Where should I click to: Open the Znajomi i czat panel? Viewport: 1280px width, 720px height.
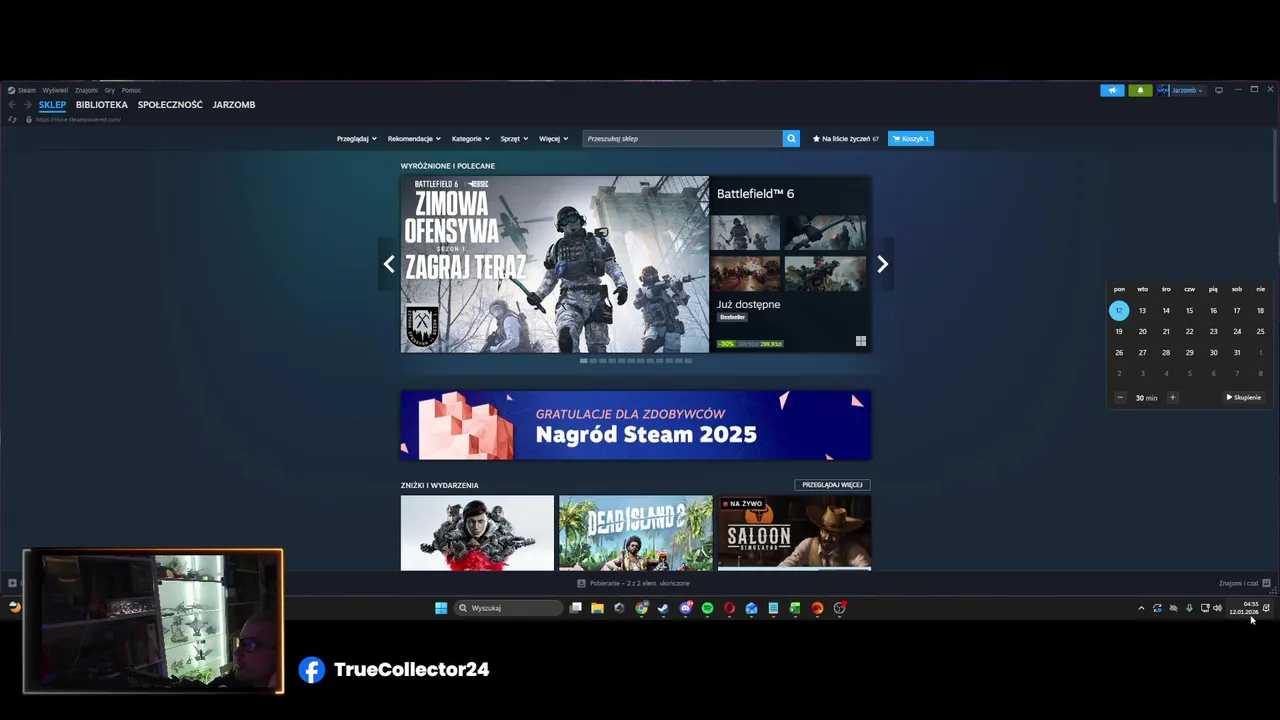click(1244, 583)
